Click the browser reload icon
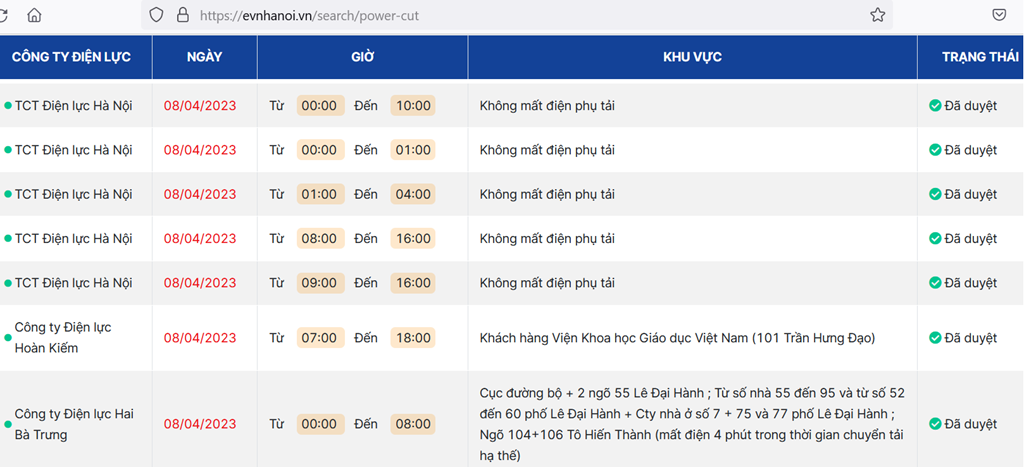 point(3,15)
